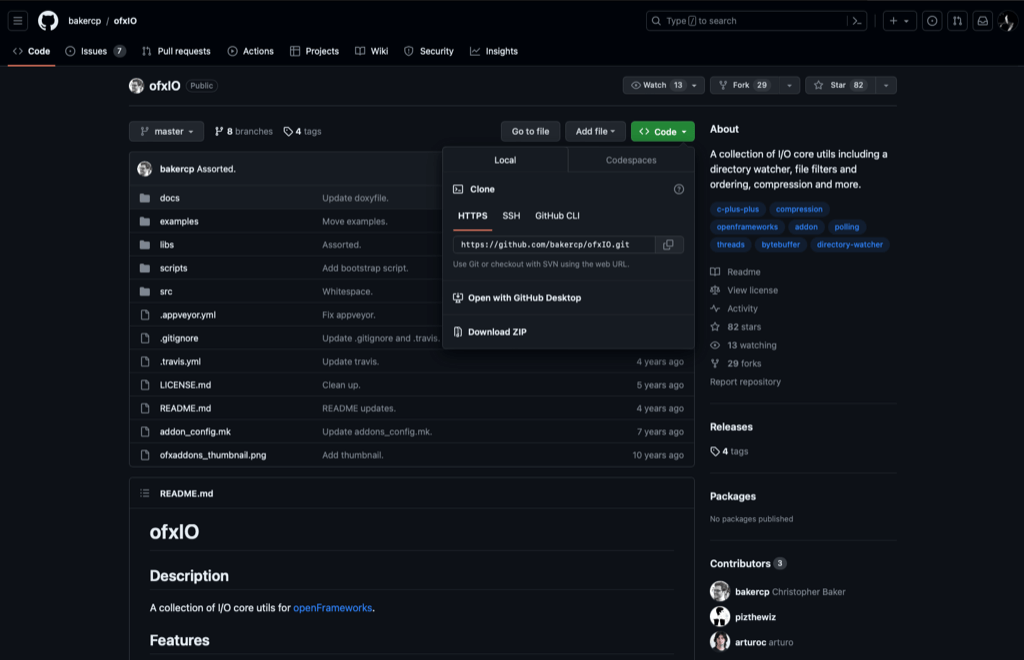
Task: Open the Insights tab
Action: click(x=494, y=51)
